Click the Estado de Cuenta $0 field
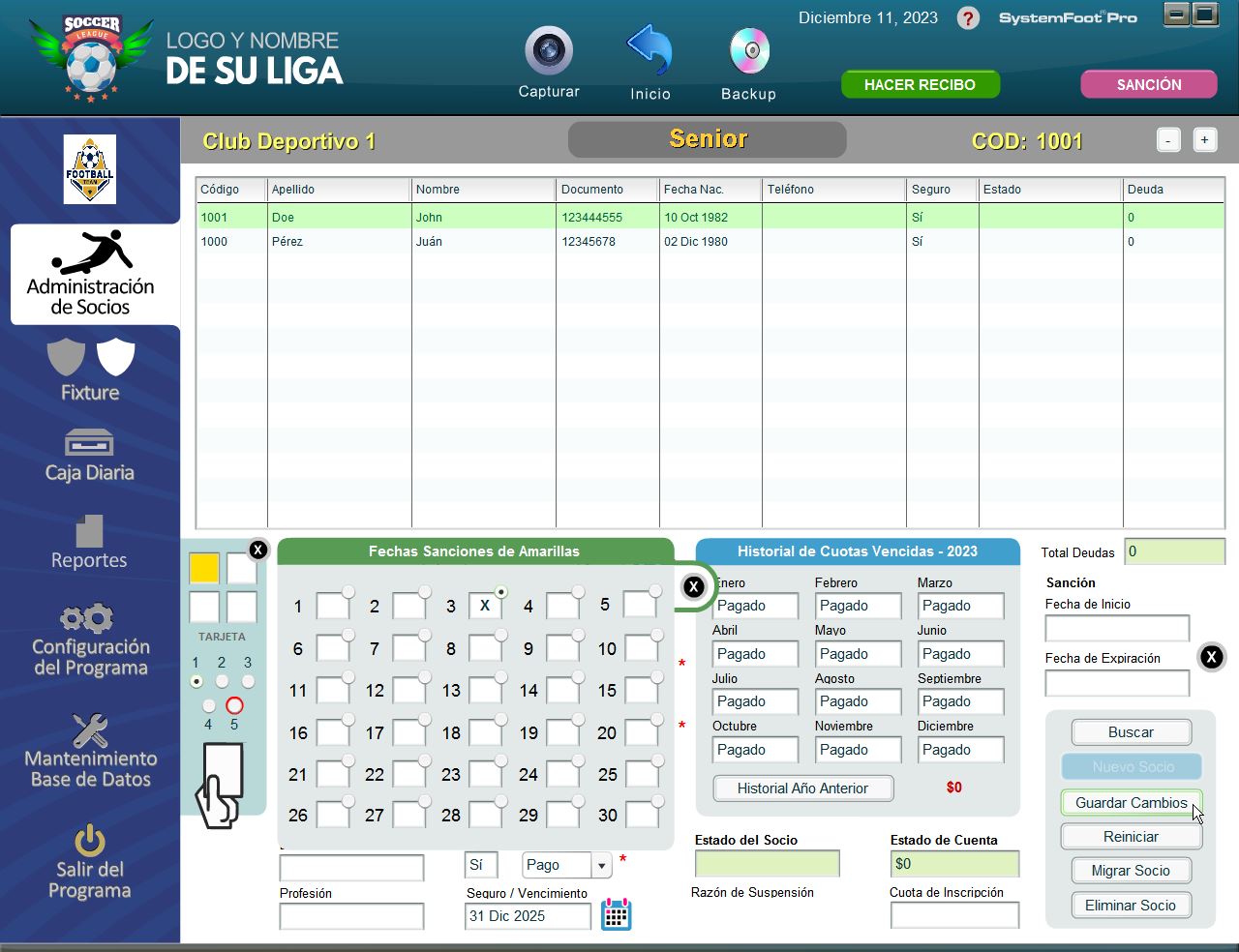The height and width of the screenshot is (952, 1239). click(x=954, y=863)
